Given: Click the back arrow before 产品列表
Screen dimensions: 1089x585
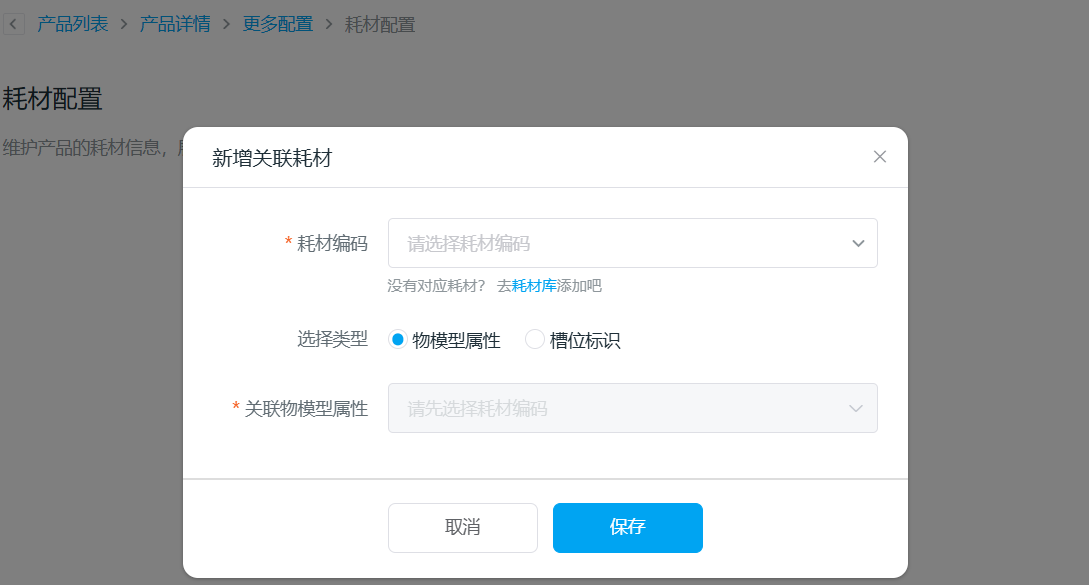Looking at the screenshot, I should [x=12, y=25].
